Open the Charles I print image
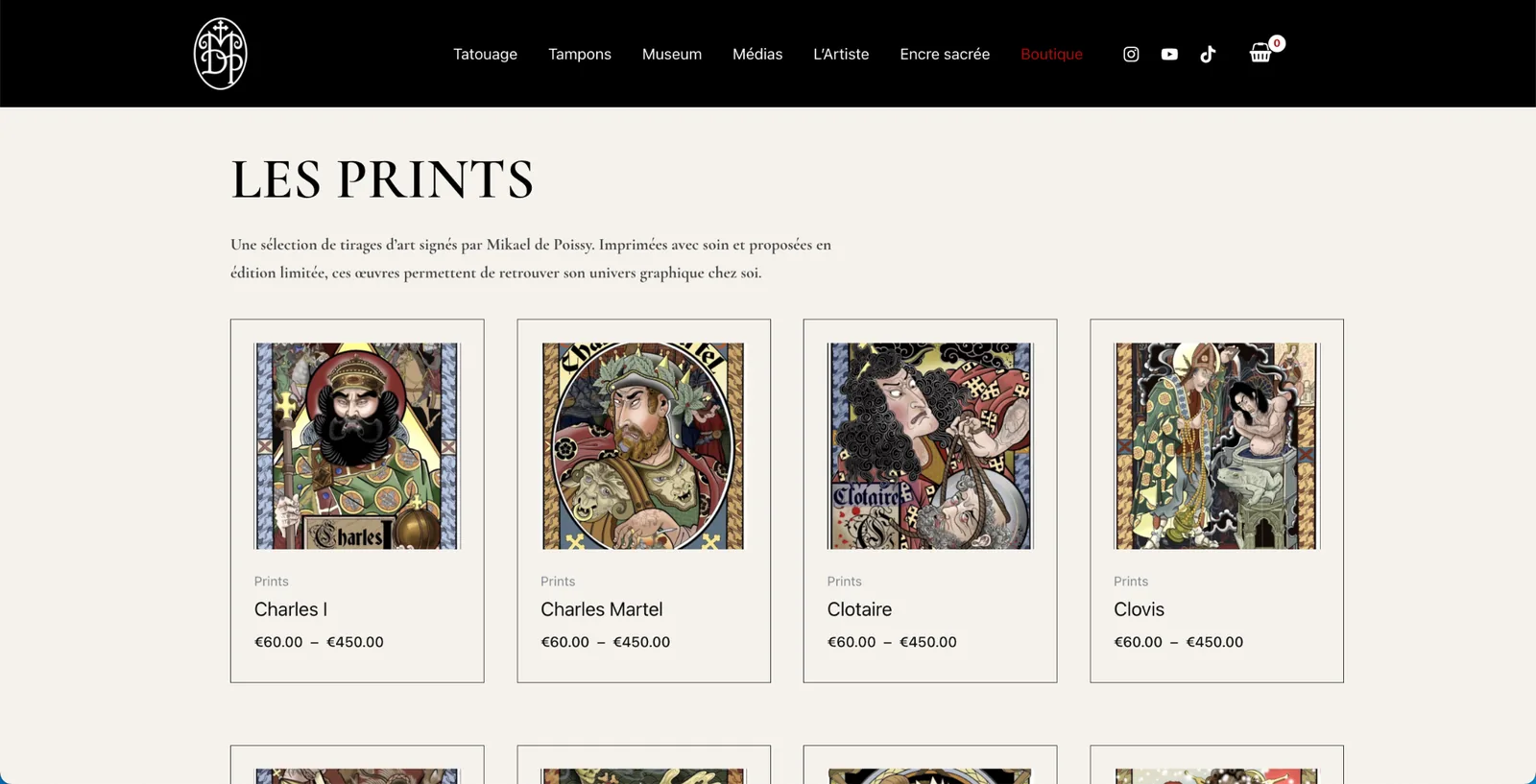The height and width of the screenshot is (784, 1536). [x=357, y=446]
